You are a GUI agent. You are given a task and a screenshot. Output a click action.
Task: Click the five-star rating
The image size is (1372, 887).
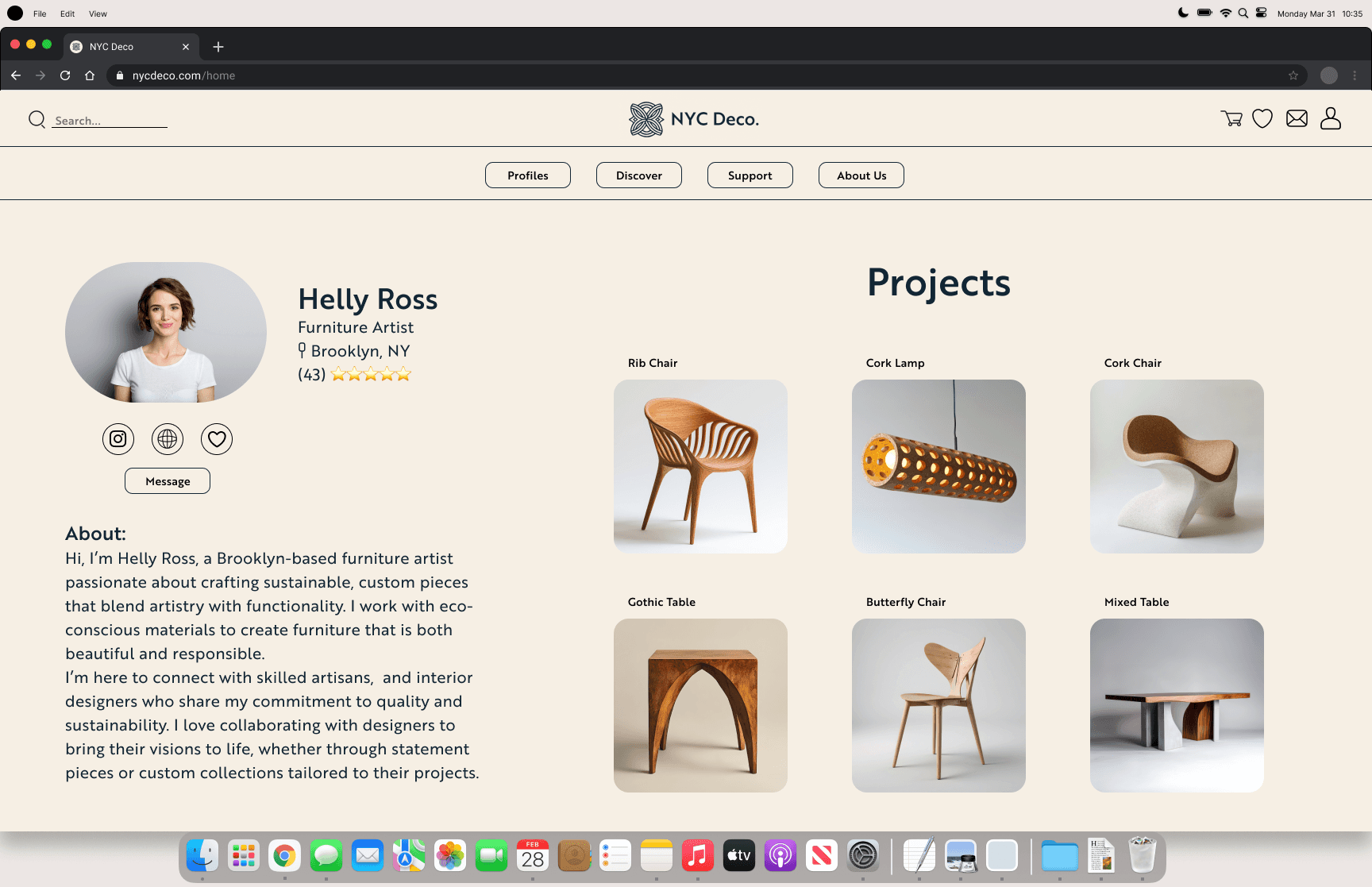(371, 374)
